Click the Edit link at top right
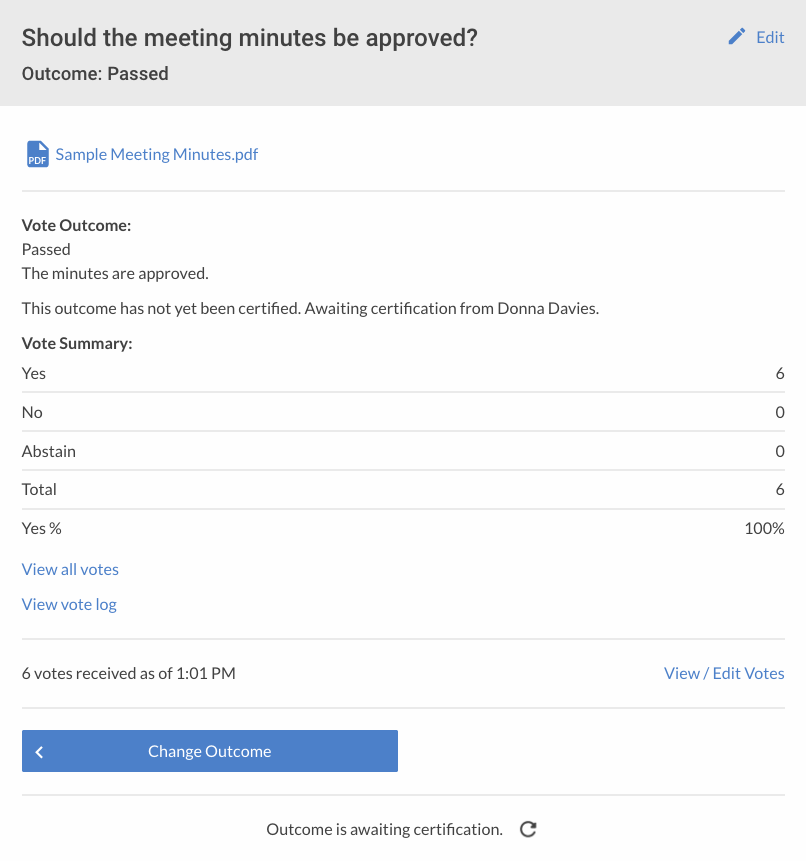The image size is (806, 861). pos(770,37)
